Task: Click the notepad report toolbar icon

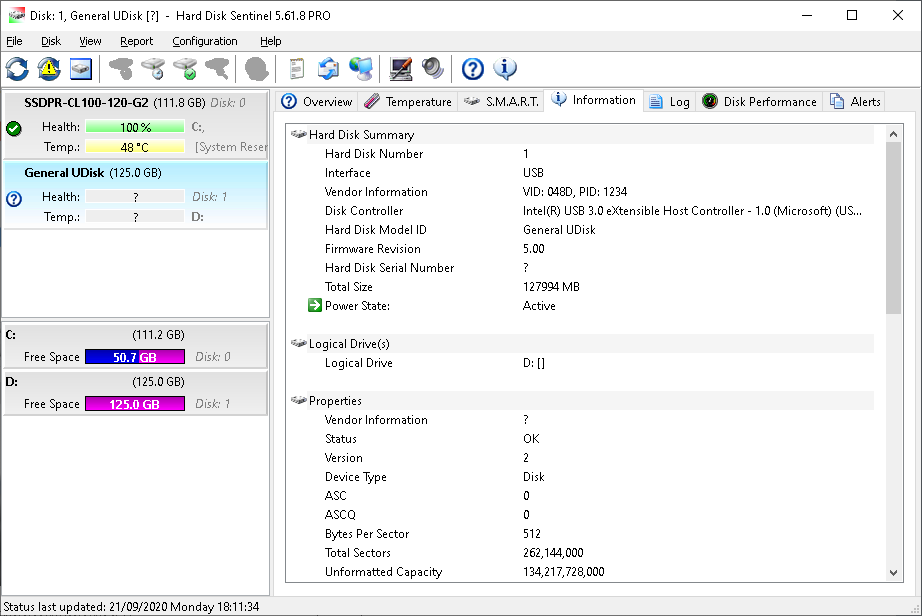Action: click(296, 69)
